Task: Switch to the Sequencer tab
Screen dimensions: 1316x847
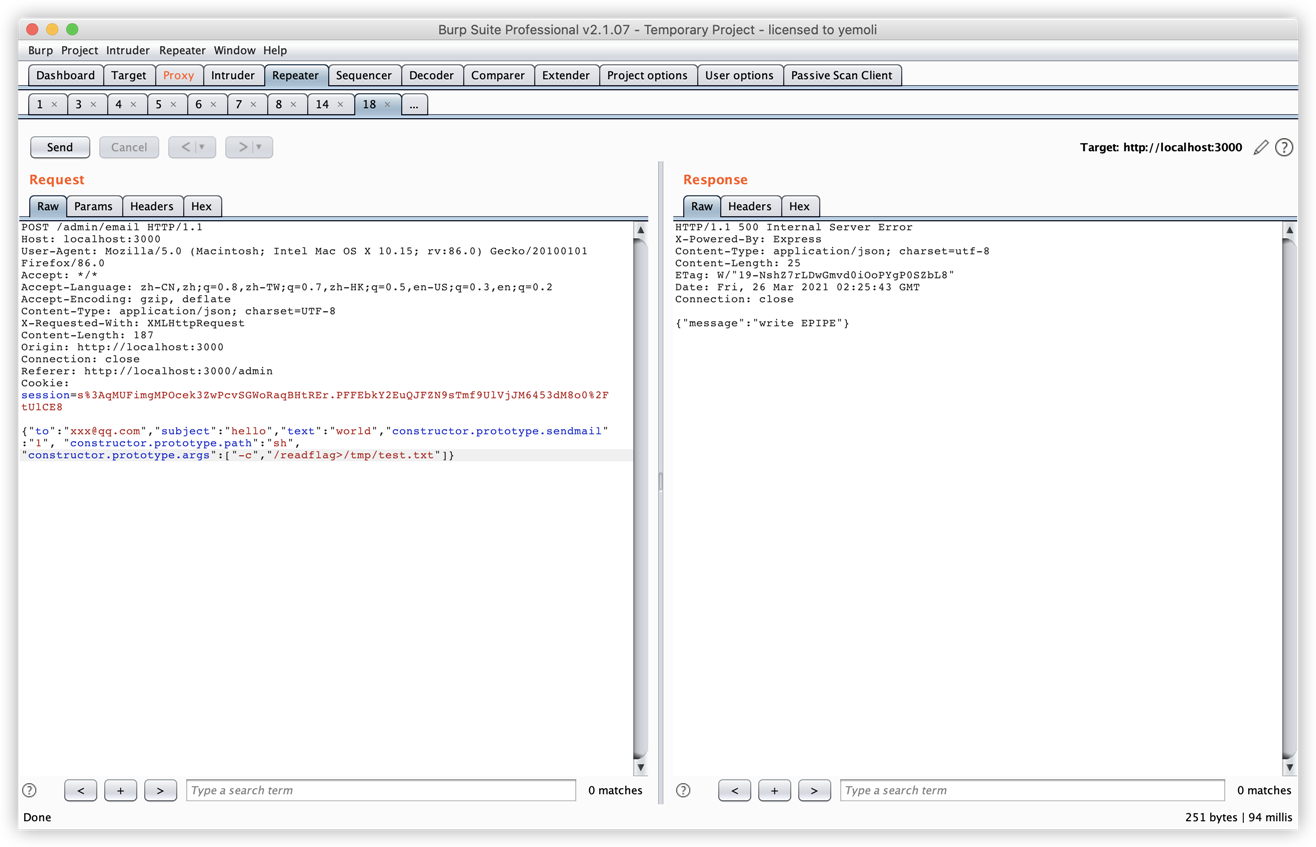Action: coord(364,75)
